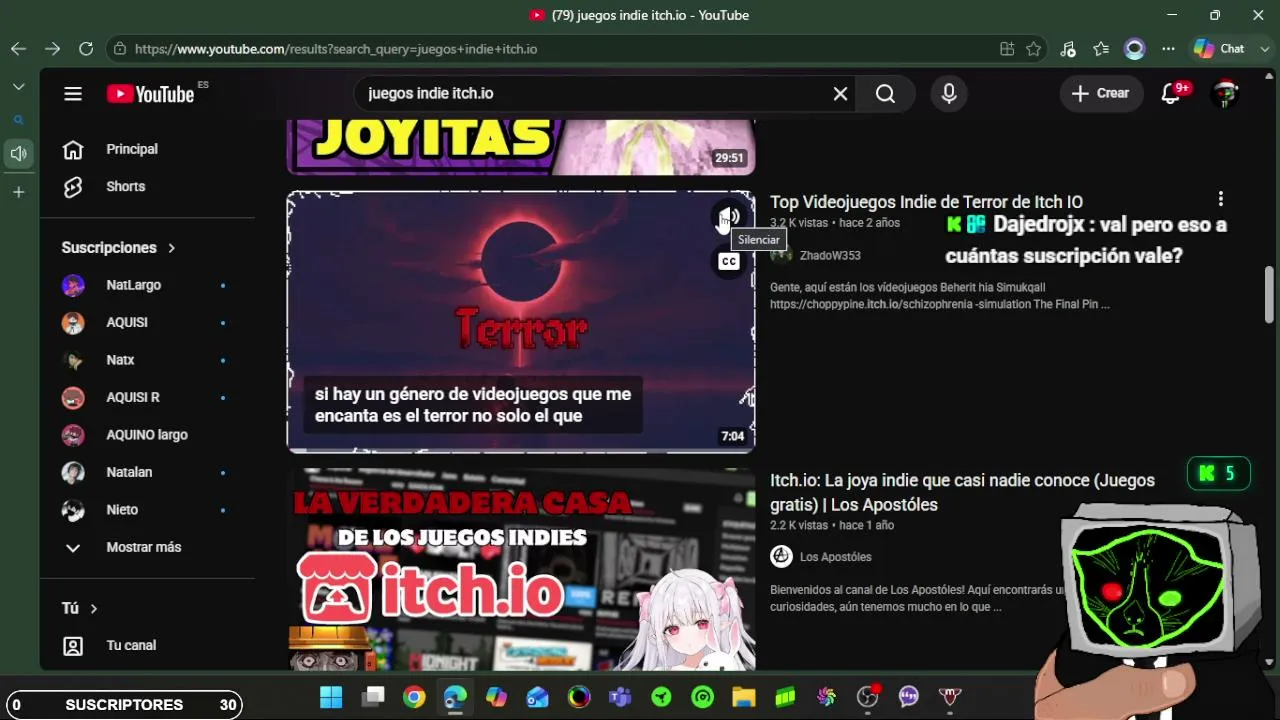Mute the Terror video preview
Viewport: 1280px width, 720px height.
tap(729, 216)
